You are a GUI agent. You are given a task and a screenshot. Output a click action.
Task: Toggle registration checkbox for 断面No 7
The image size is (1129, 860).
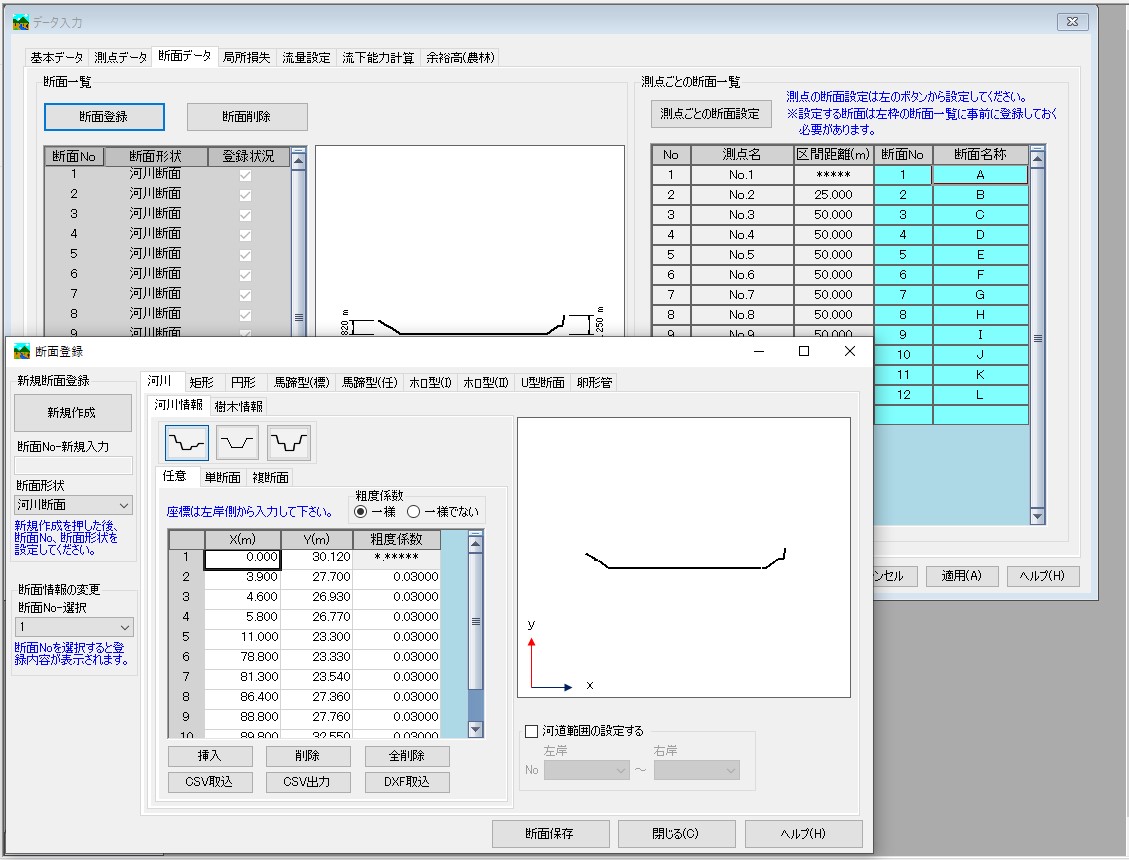click(x=246, y=295)
